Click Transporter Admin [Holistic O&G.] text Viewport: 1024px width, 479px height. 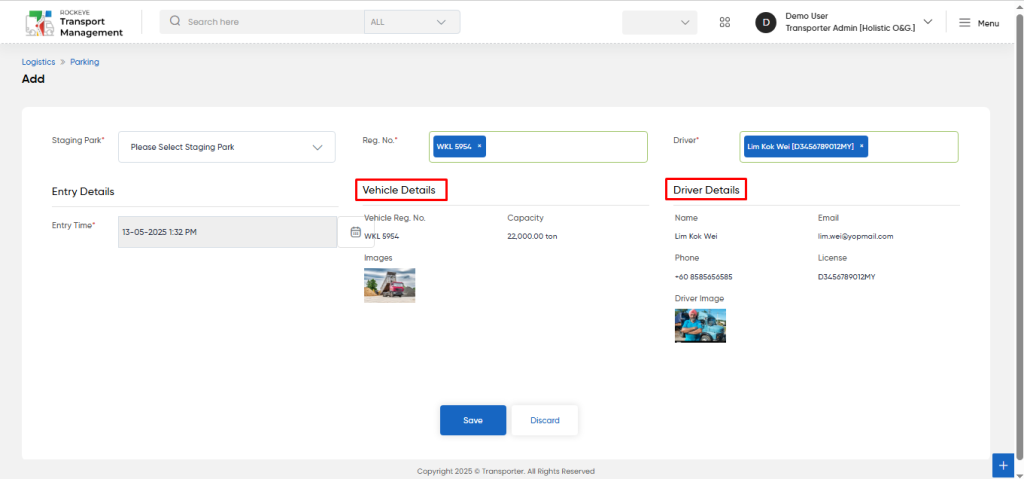pos(850,28)
